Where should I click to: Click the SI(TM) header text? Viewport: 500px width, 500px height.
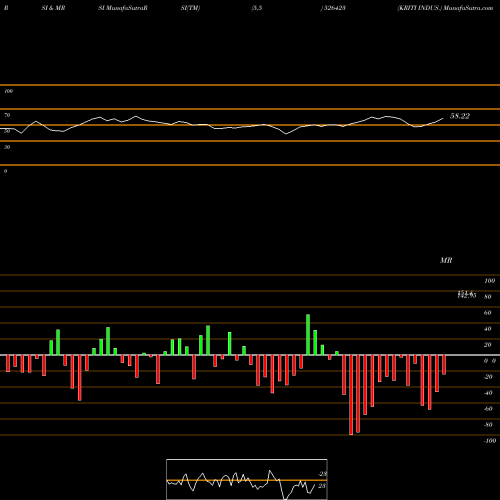[x=190, y=8]
